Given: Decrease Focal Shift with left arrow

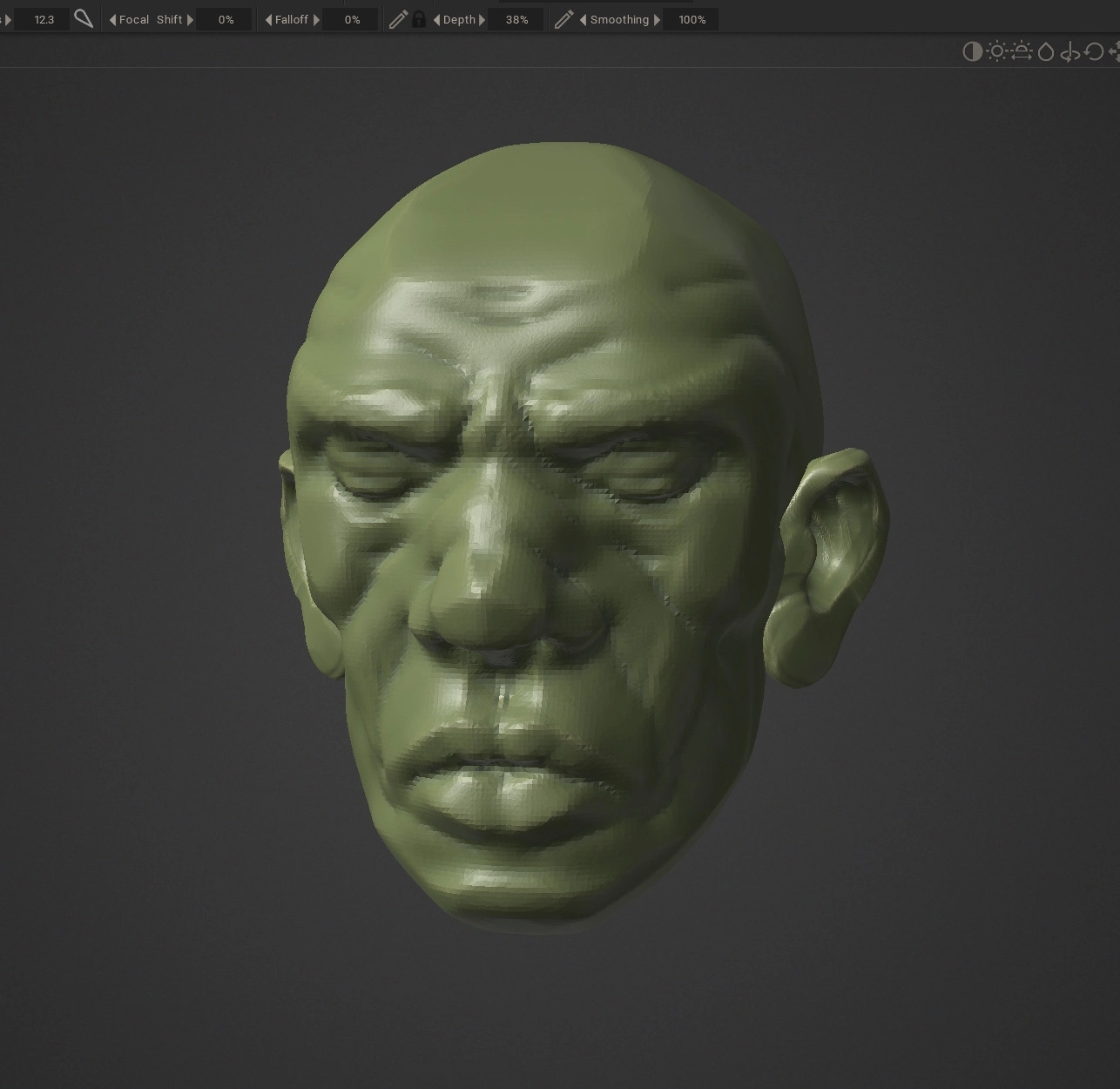Looking at the screenshot, I should click(x=112, y=19).
